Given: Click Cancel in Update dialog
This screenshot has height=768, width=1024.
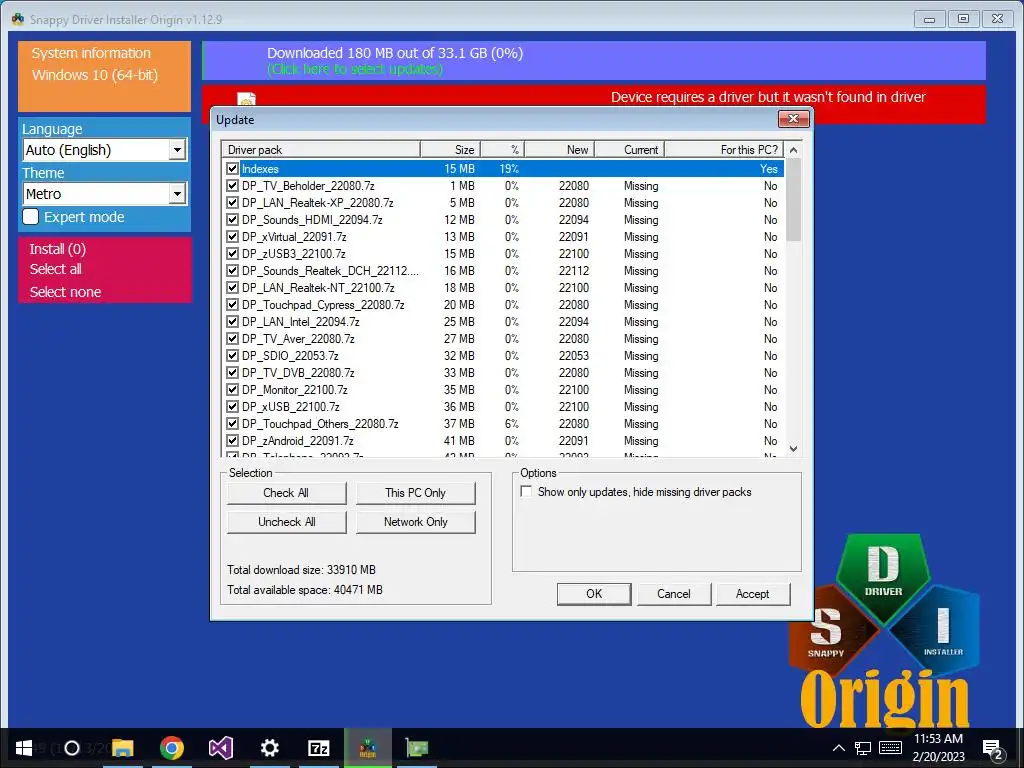Looking at the screenshot, I should pos(673,594).
